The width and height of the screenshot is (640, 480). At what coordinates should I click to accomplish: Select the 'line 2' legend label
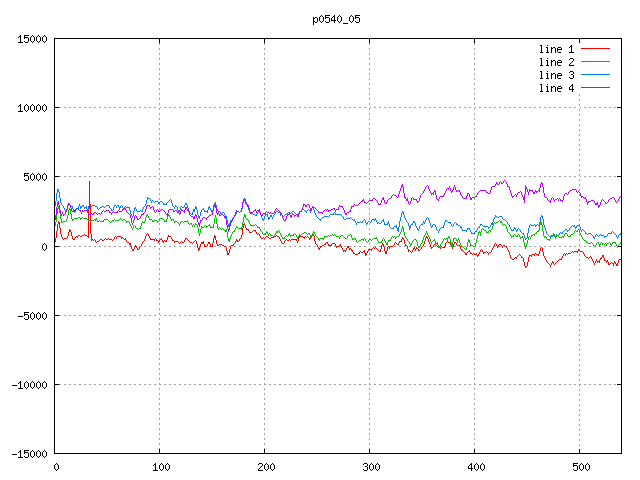tap(556, 62)
